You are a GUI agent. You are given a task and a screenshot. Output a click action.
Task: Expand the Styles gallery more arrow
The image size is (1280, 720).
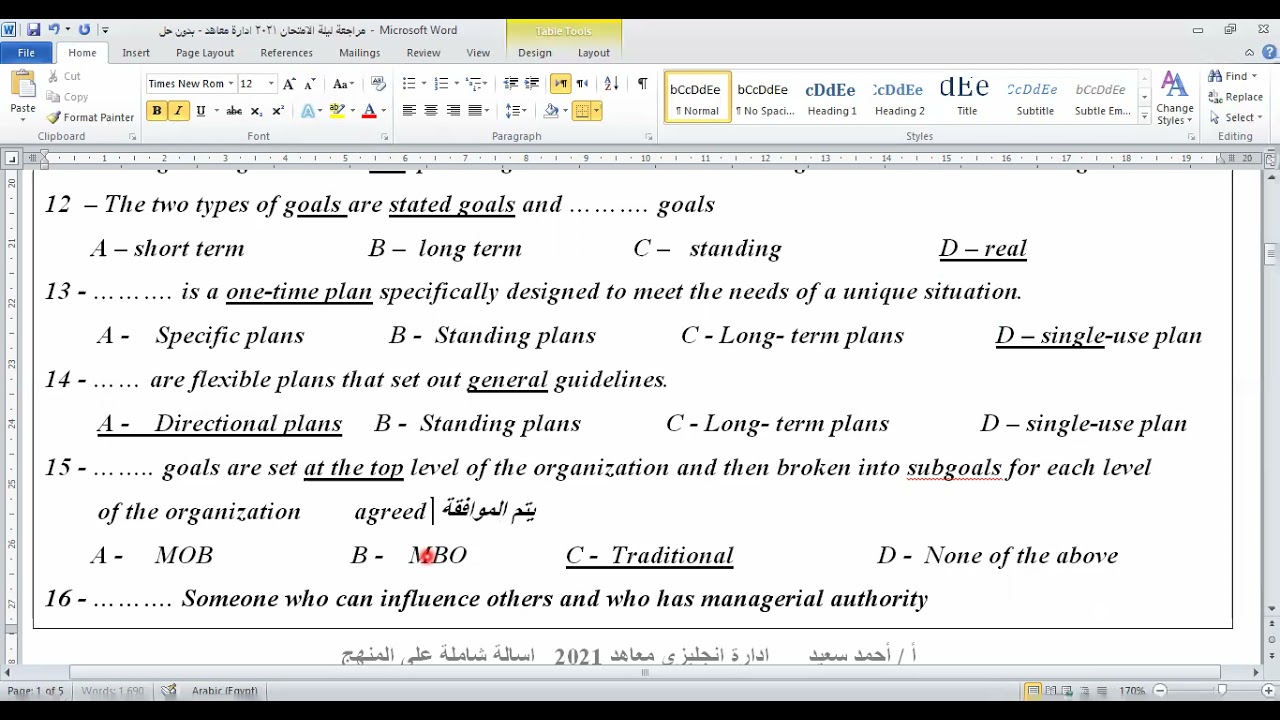(1144, 117)
